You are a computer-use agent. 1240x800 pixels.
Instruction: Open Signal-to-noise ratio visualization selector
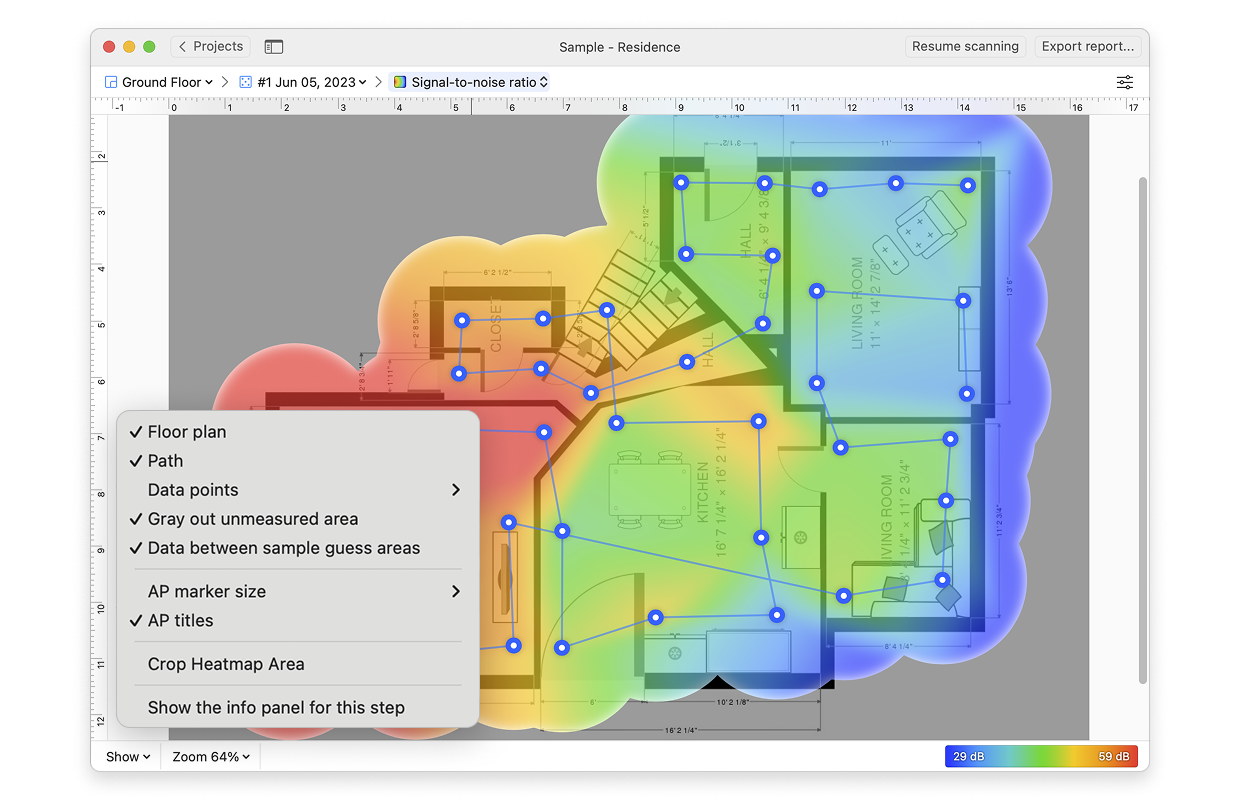470,82
